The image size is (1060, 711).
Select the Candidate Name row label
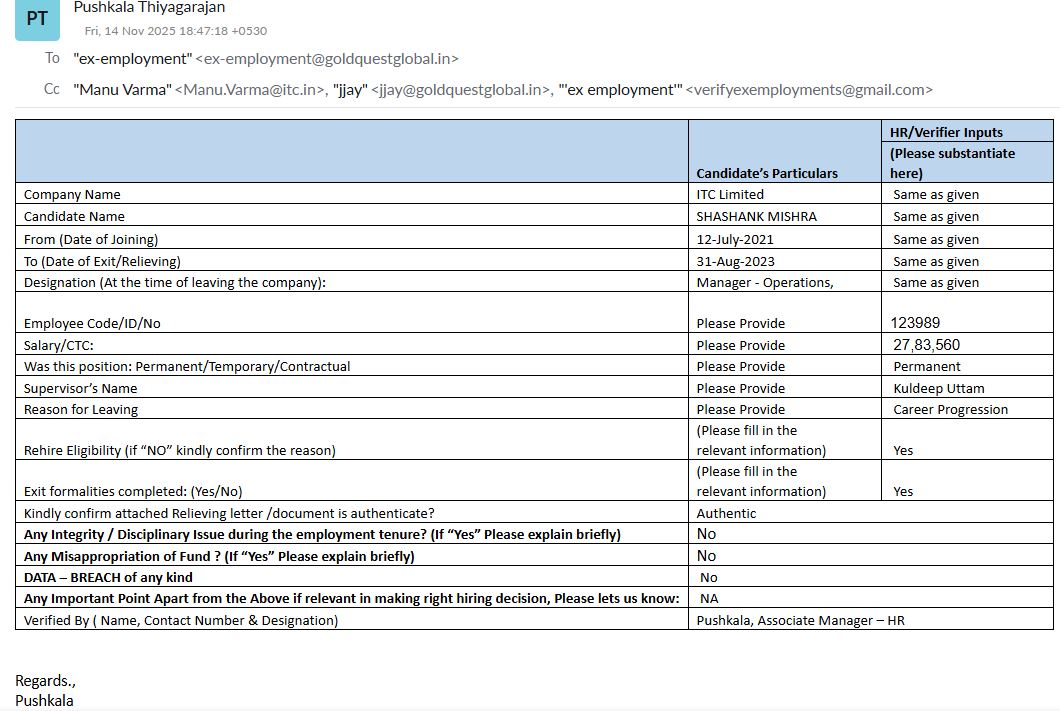[x=74, y=217]
